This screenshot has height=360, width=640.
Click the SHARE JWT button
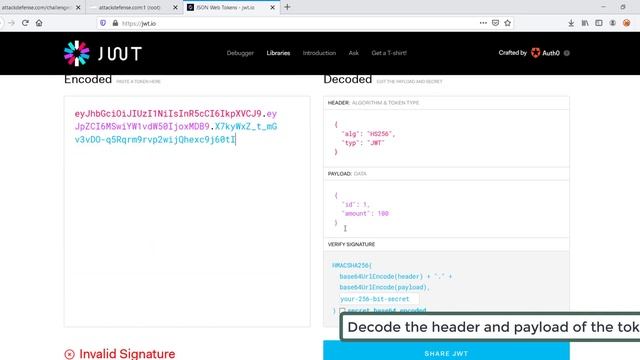pyautogui.click(x=446, y=350)
